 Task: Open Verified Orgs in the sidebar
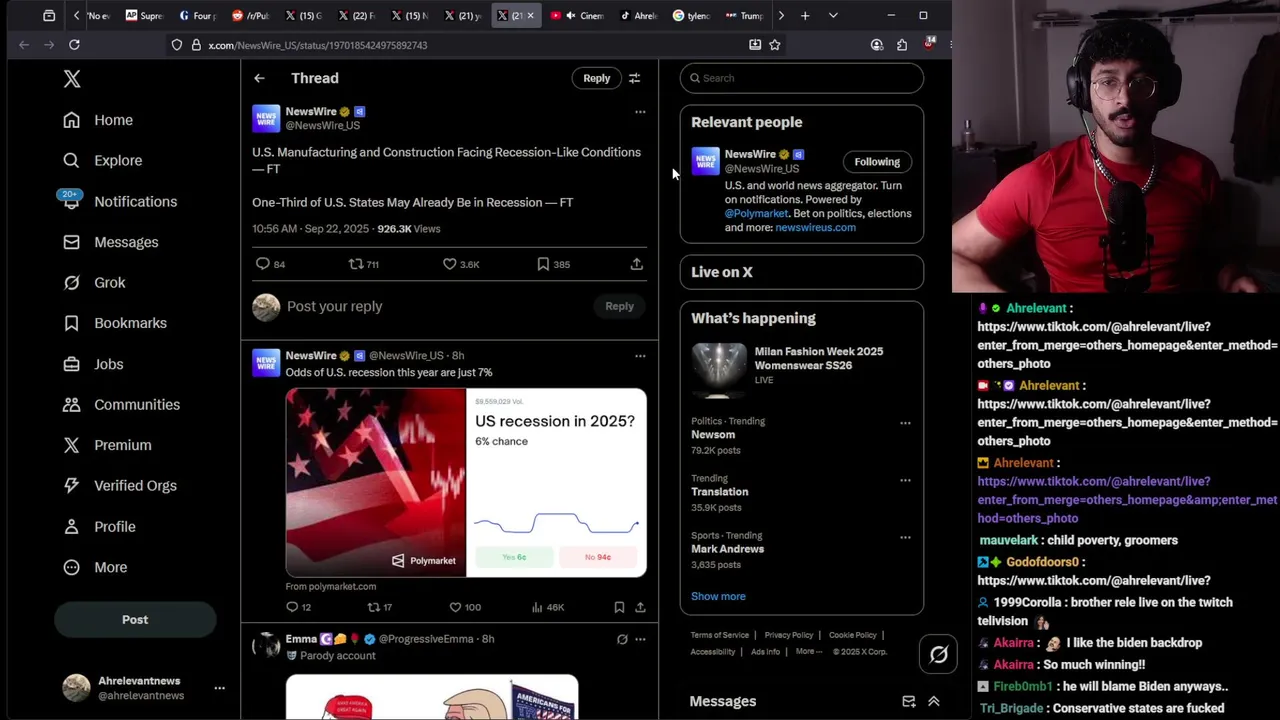coord(120,486)
